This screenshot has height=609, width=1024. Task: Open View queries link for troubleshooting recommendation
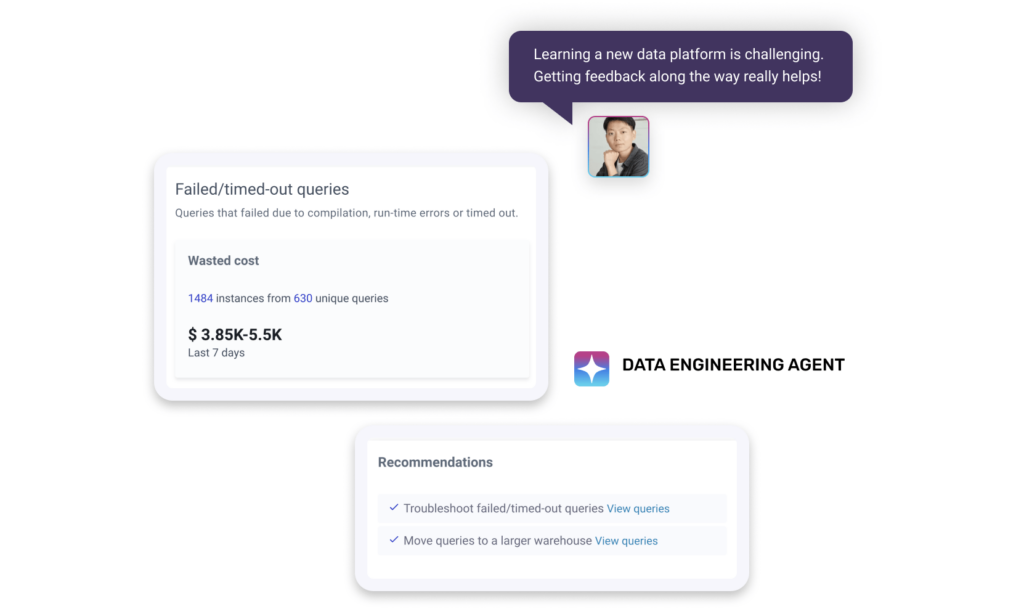click(x=637, y=508)
